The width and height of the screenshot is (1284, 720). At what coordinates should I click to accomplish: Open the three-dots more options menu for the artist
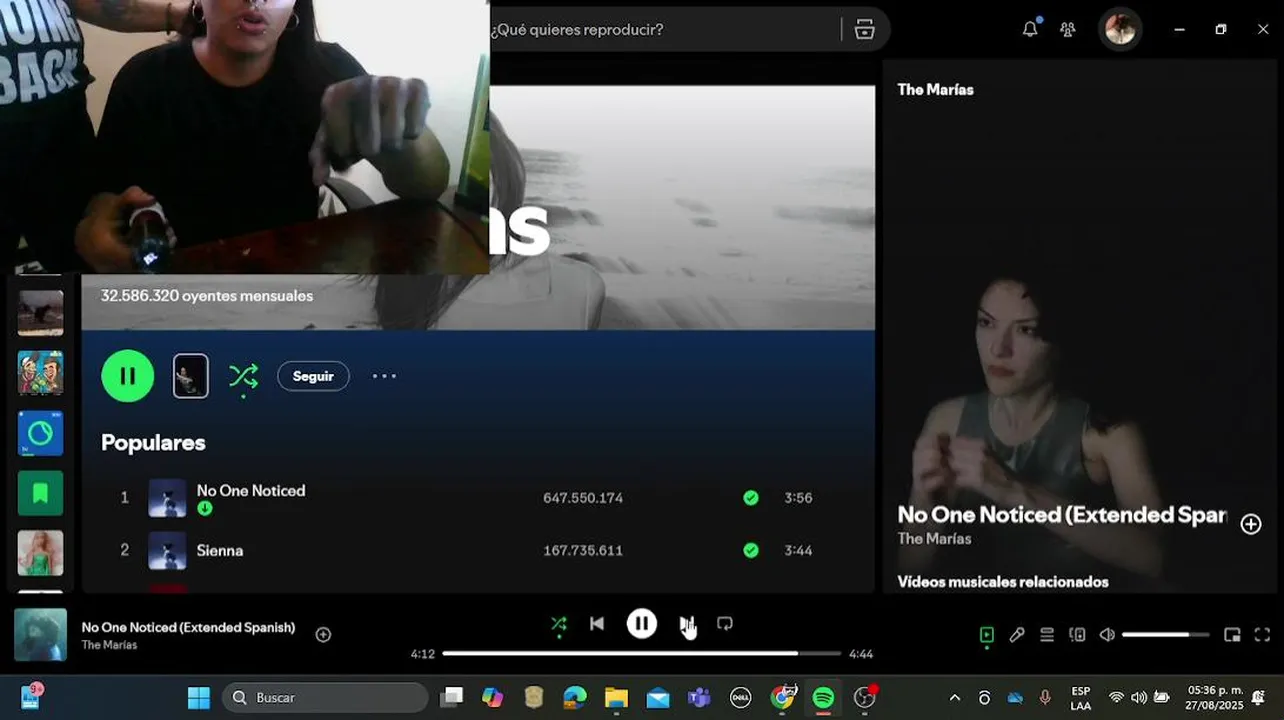click(x=384, y=376)
